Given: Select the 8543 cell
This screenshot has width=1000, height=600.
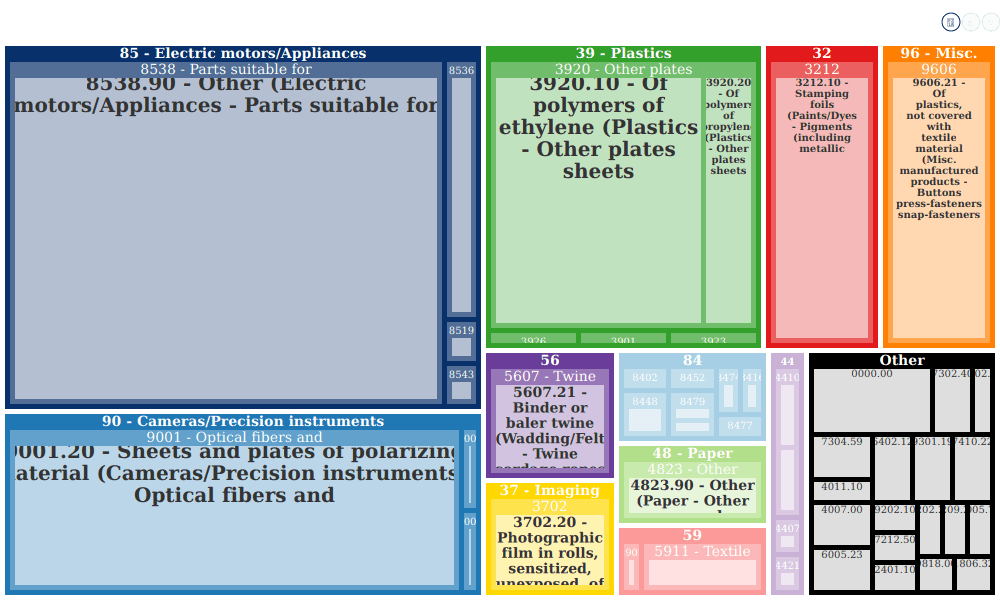Looking at the screenshot, I should point(461,384).
